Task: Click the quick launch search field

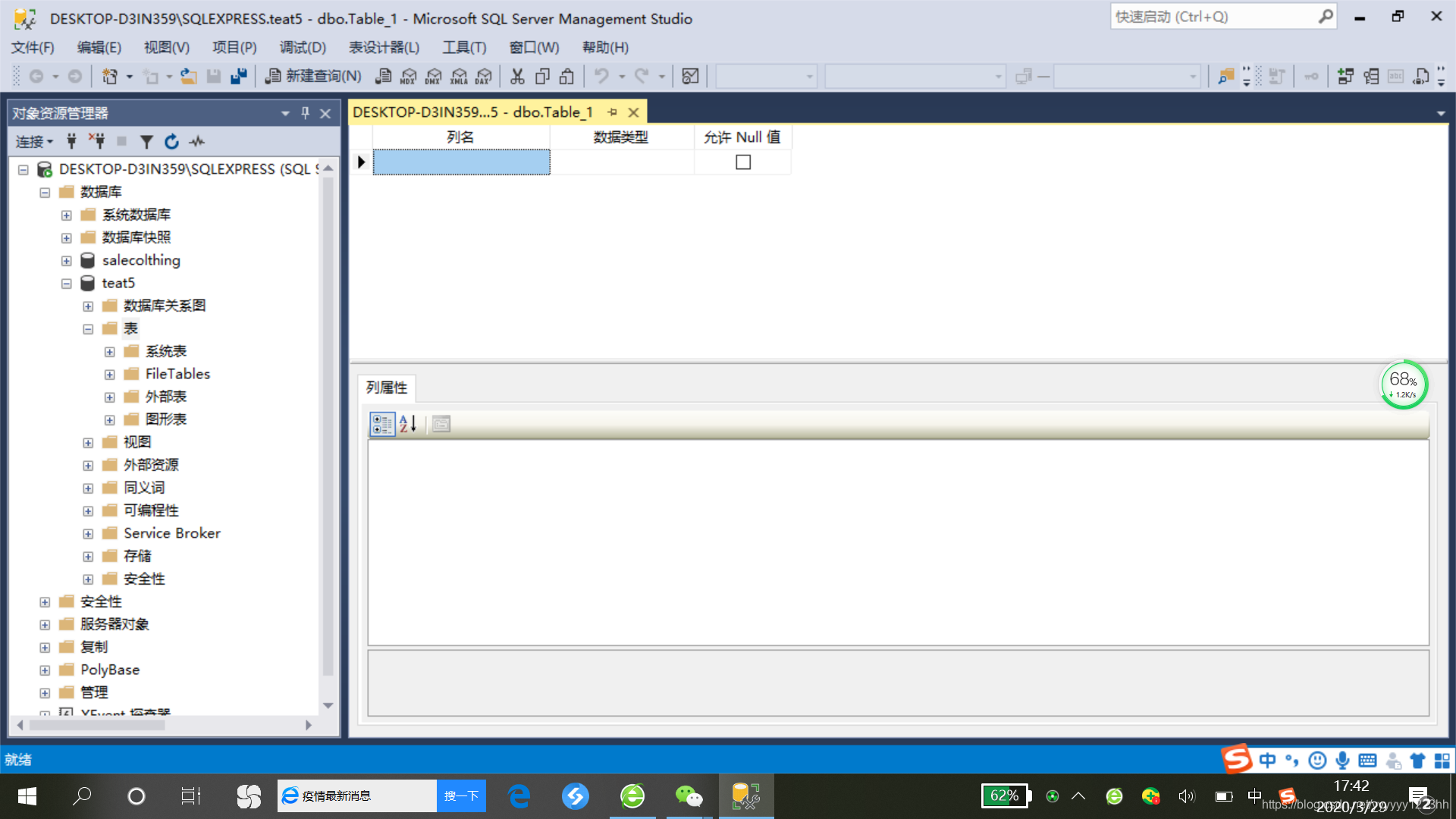Action: coord(1213,17)
